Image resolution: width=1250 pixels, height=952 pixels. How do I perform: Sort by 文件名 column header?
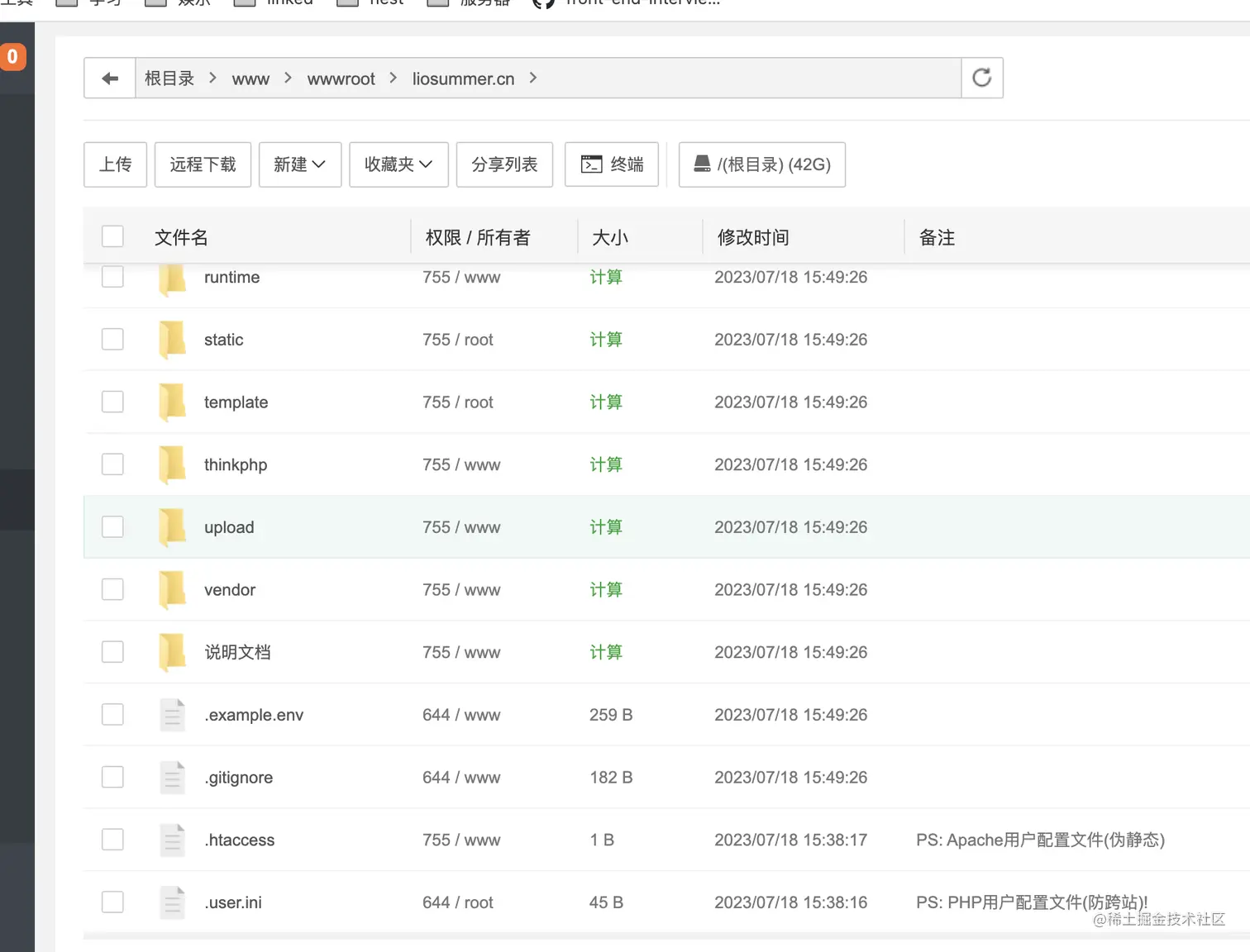[x=181, y=238]
